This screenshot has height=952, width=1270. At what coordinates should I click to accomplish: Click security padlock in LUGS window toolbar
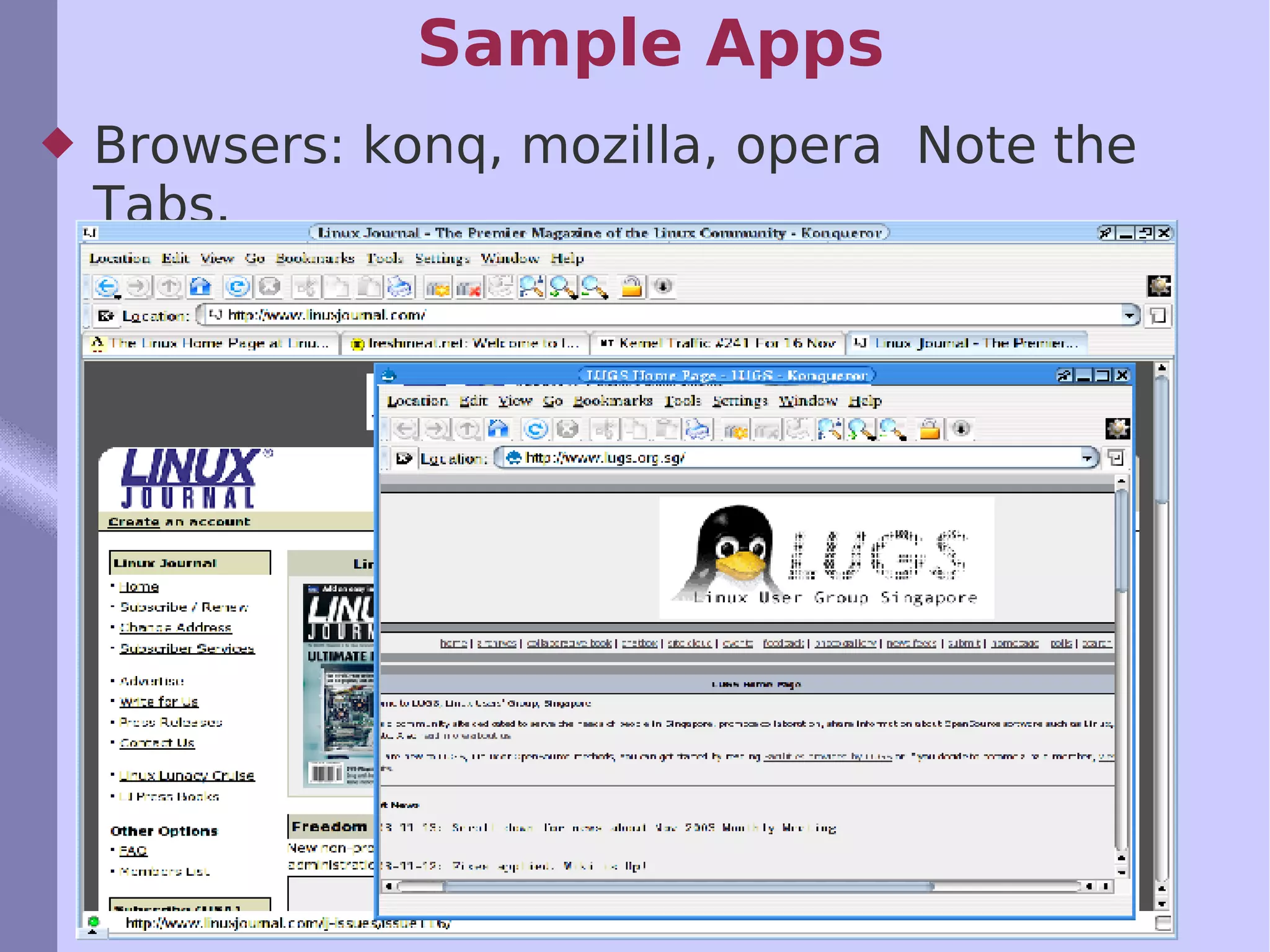(930, 429)
